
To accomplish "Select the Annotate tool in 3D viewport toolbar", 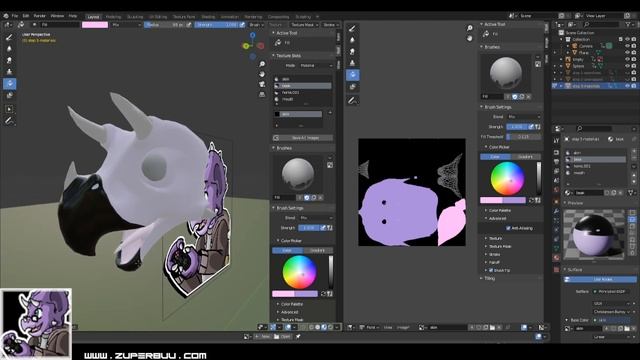I will 9,121.
